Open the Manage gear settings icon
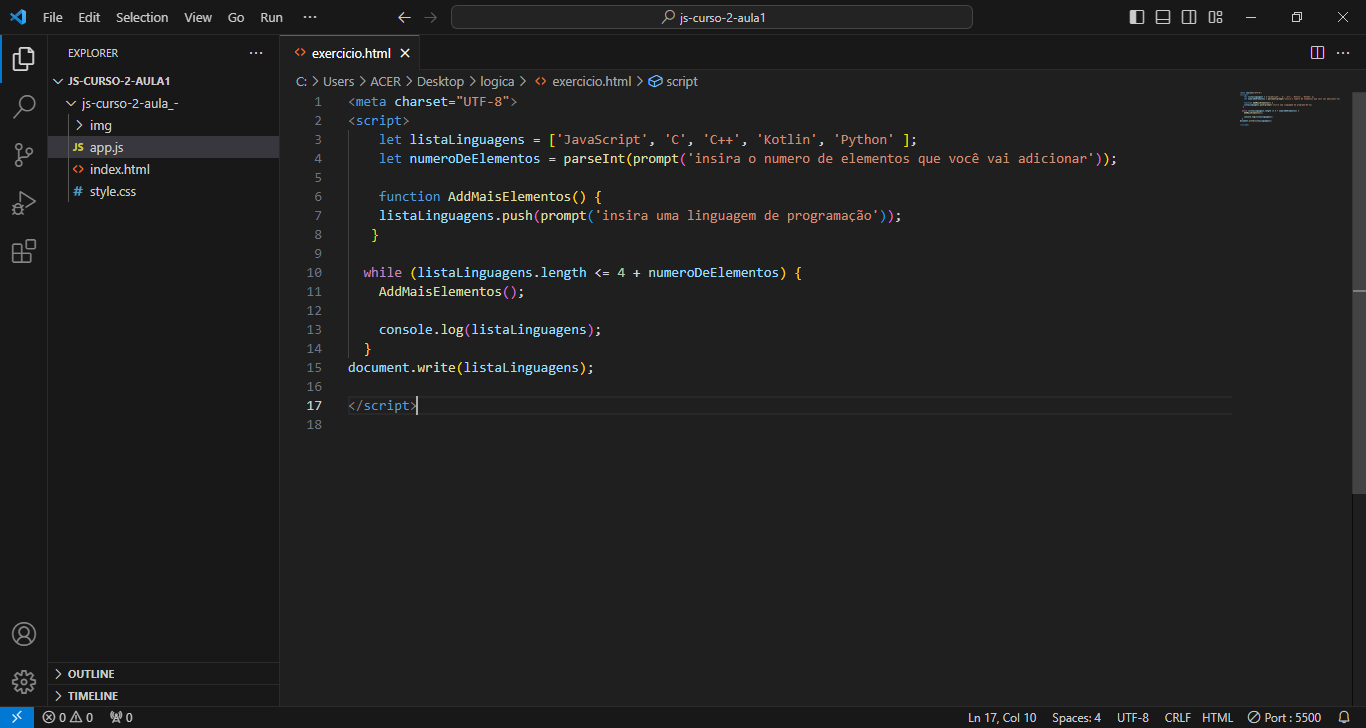This screenshot has height=728, width=1366. [24, 681]
